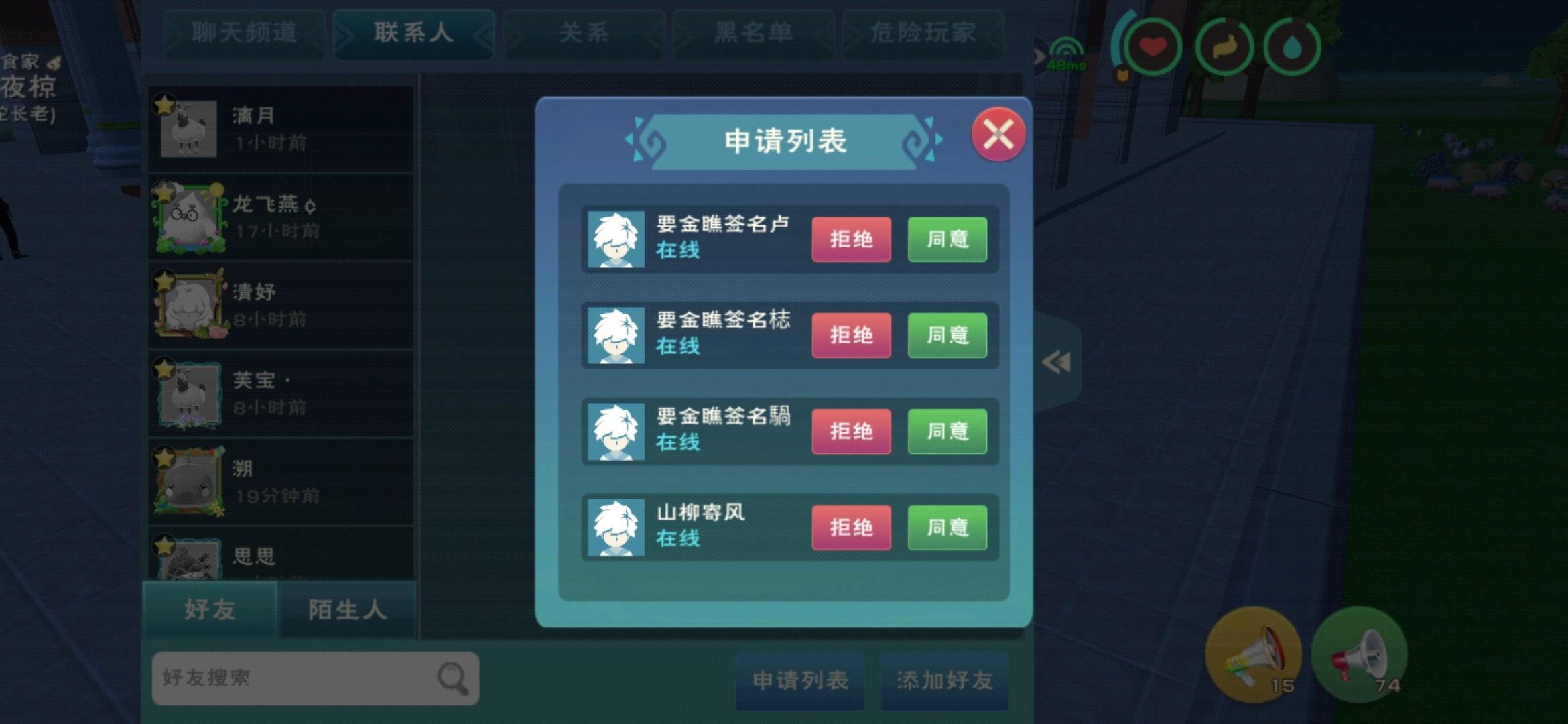This screenshot has height=724, width=1568.
Task: Click the red and white megaphone icon
Action: coord(1359,655)
